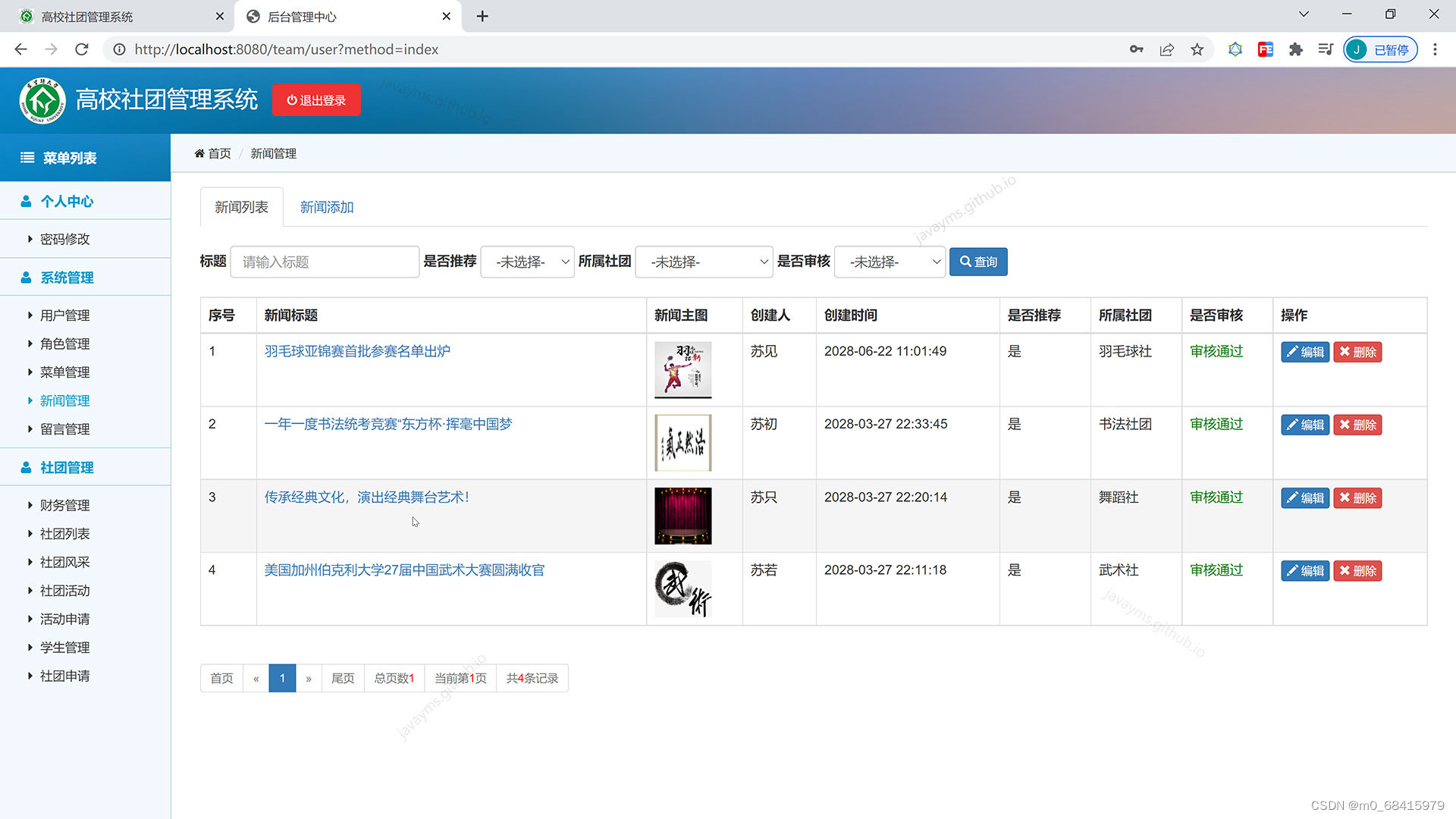
Task: Open news link 羽毛球亚锦赛首批参赛名单出炉
Action: (x=357, y=351)
